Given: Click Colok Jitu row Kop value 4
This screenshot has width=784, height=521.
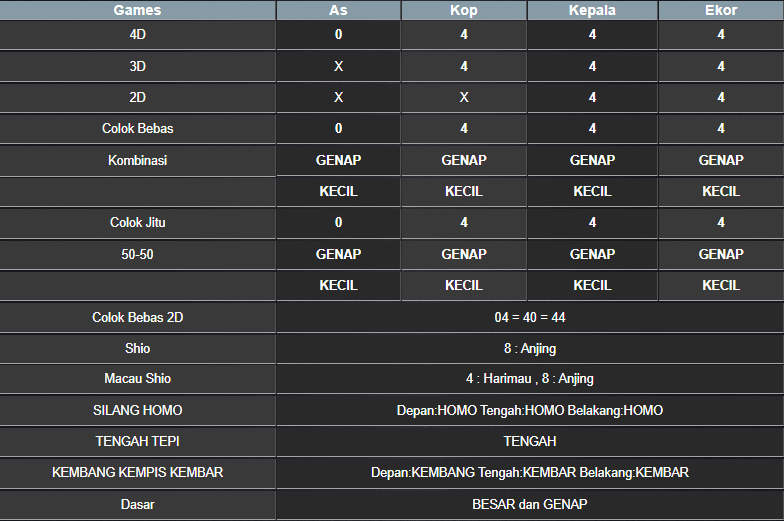Looking at the screenshot, I should click(464, 222).
